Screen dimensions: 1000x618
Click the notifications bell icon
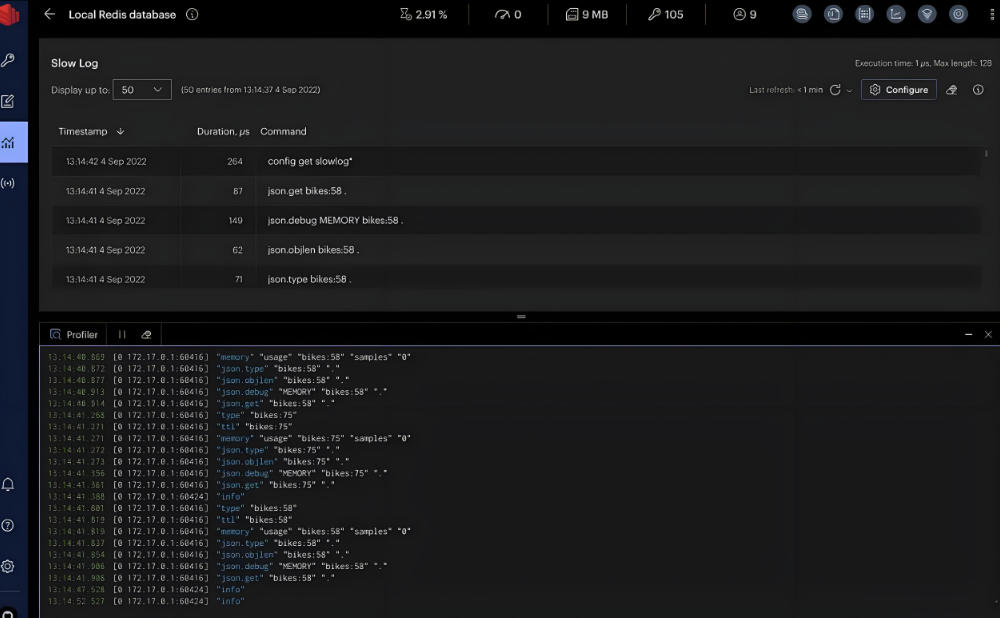(x=8, y=485)
